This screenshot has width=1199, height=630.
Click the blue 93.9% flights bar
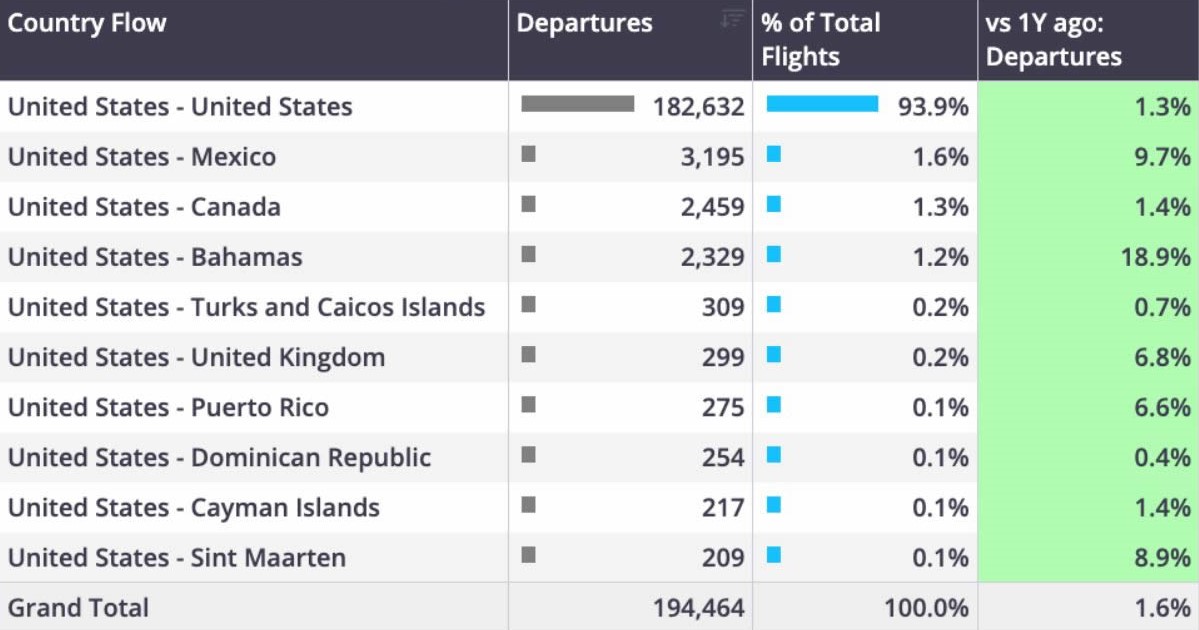(x=822, y=104)
